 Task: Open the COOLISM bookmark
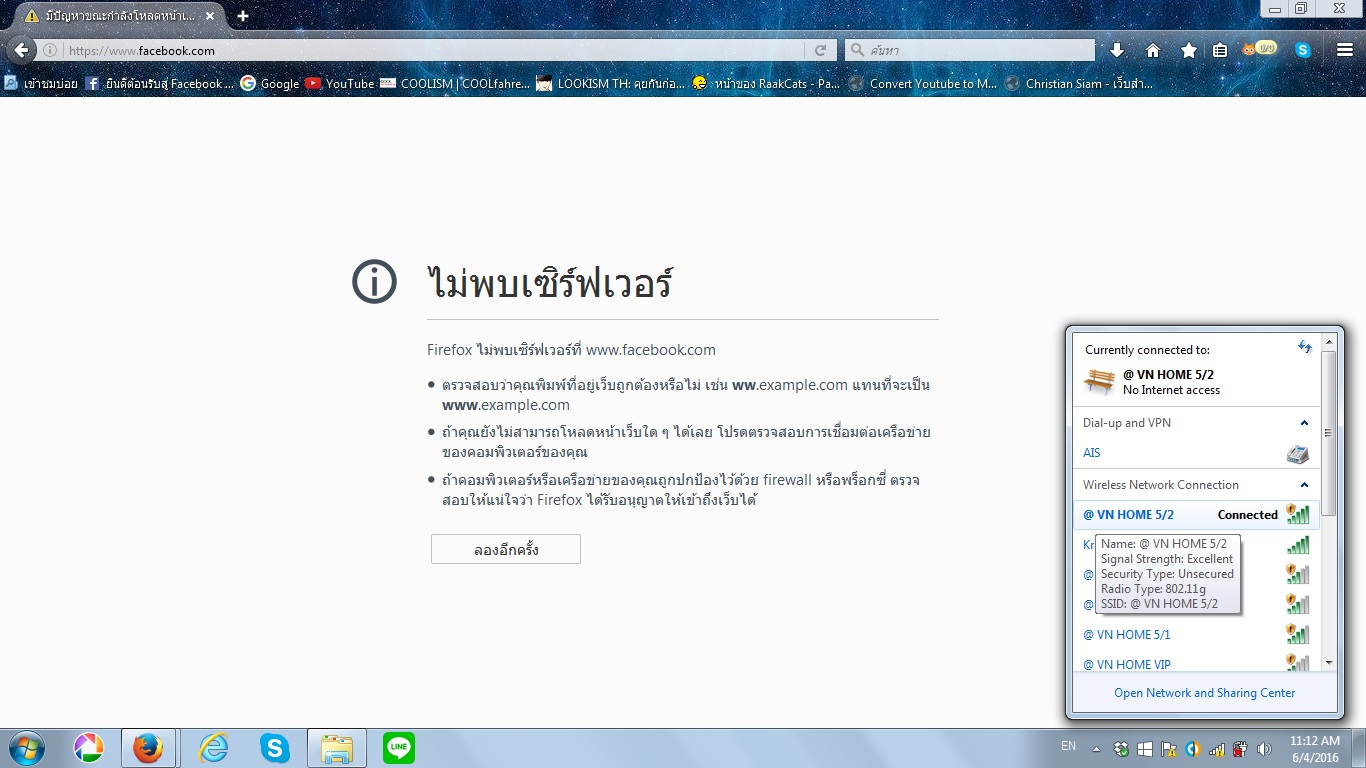tap(455, 84)
